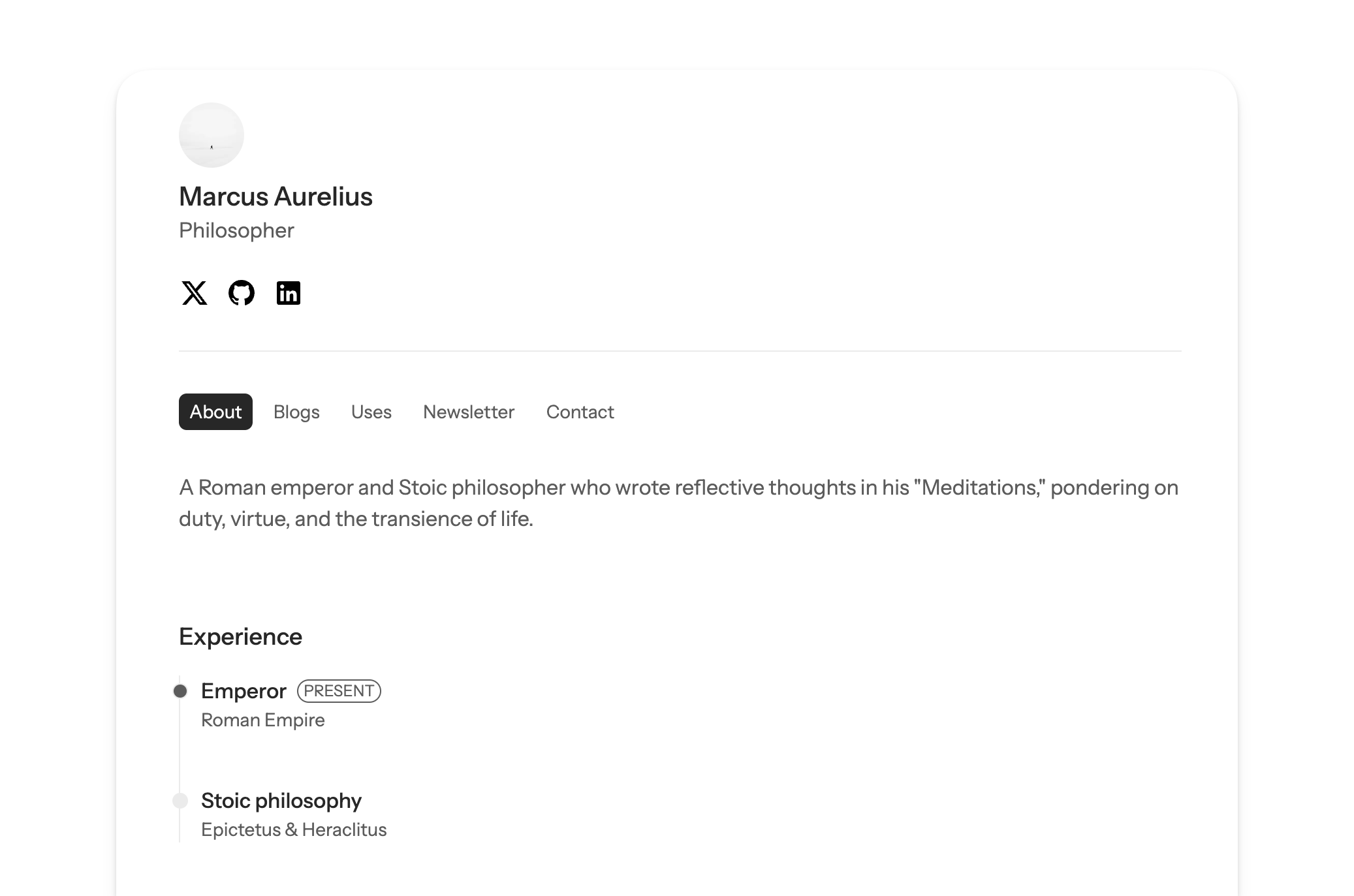
Task: Click the Marcus Aurelius name heading
Action: 276,196
